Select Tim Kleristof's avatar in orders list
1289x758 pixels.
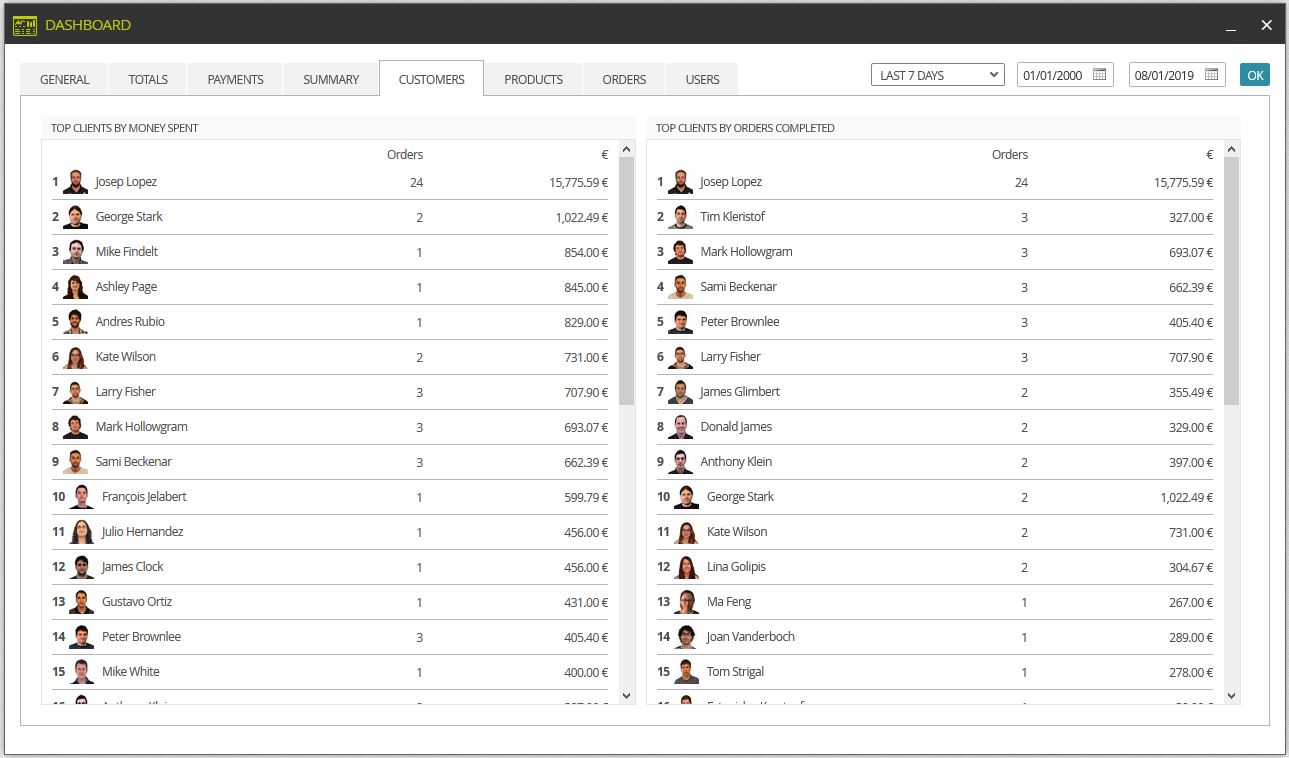tap(680, 217)
